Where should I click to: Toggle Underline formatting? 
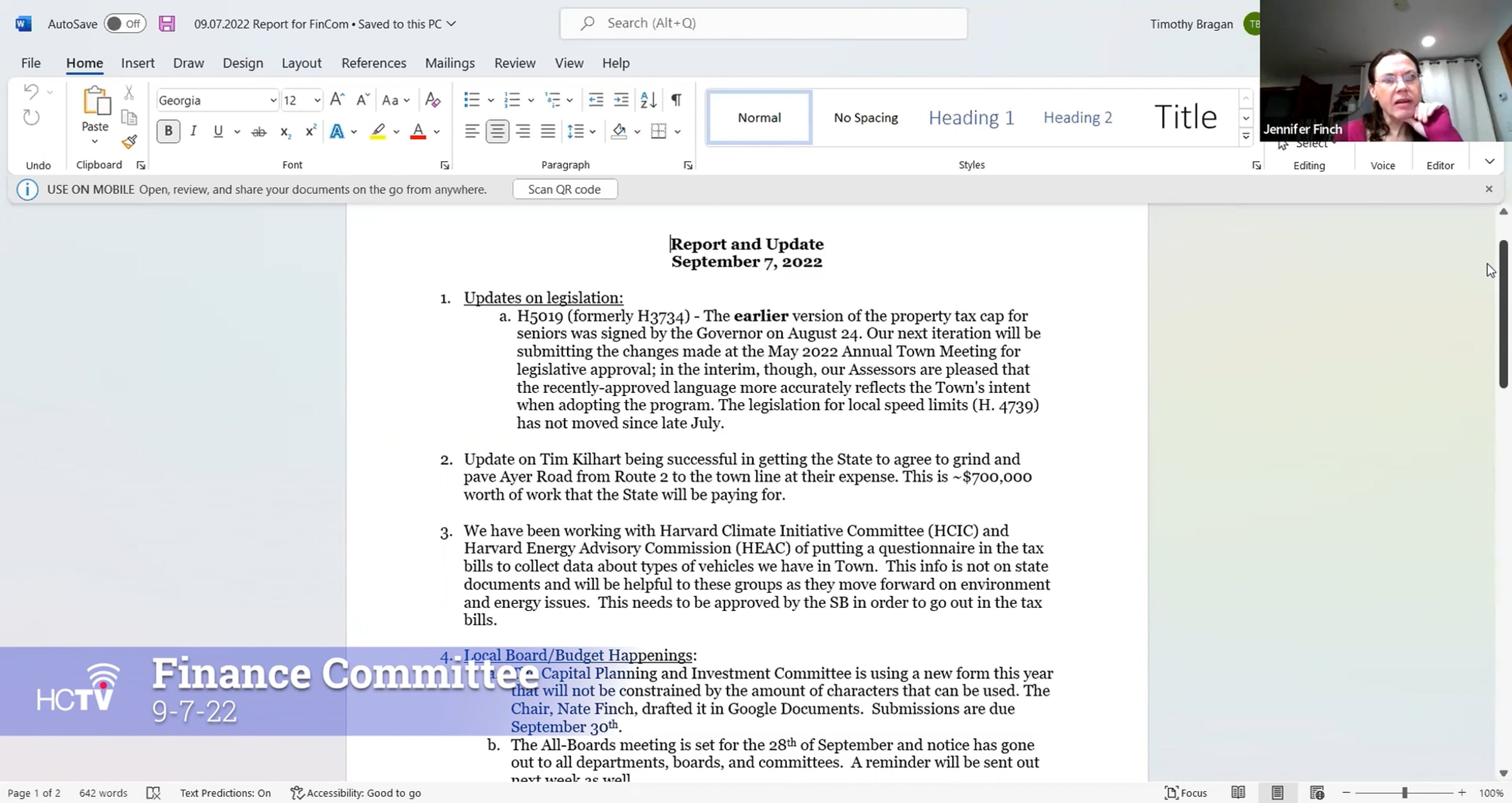coord(218,131)
